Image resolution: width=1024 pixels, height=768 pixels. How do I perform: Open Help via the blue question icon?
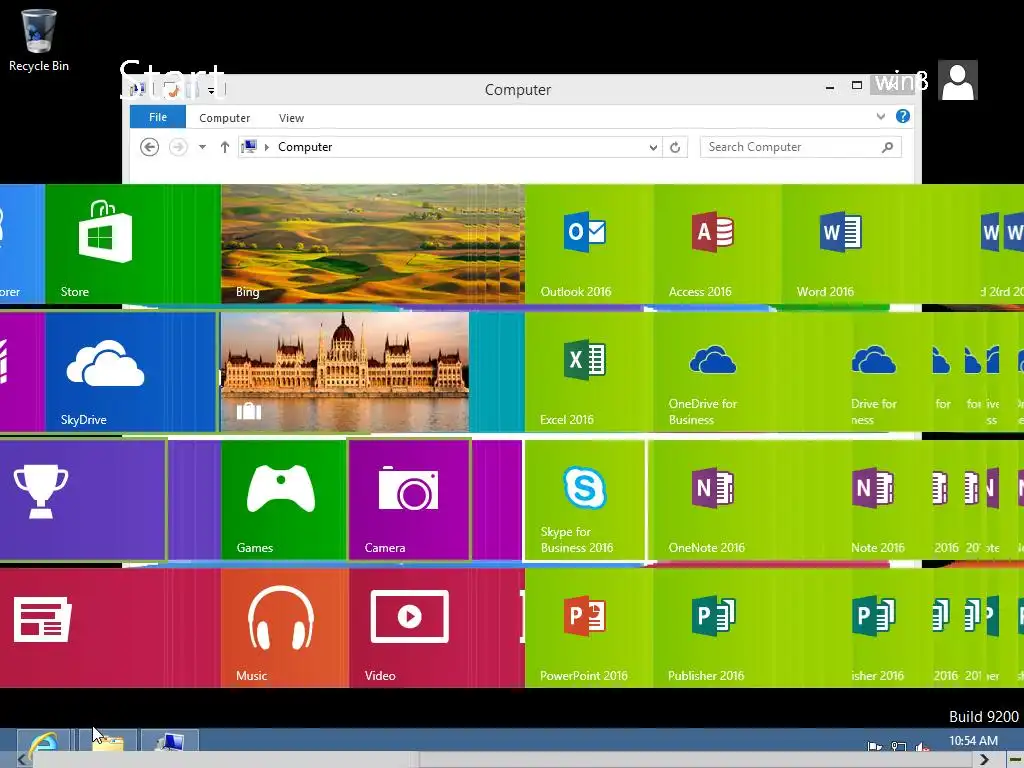click(903, 116)
